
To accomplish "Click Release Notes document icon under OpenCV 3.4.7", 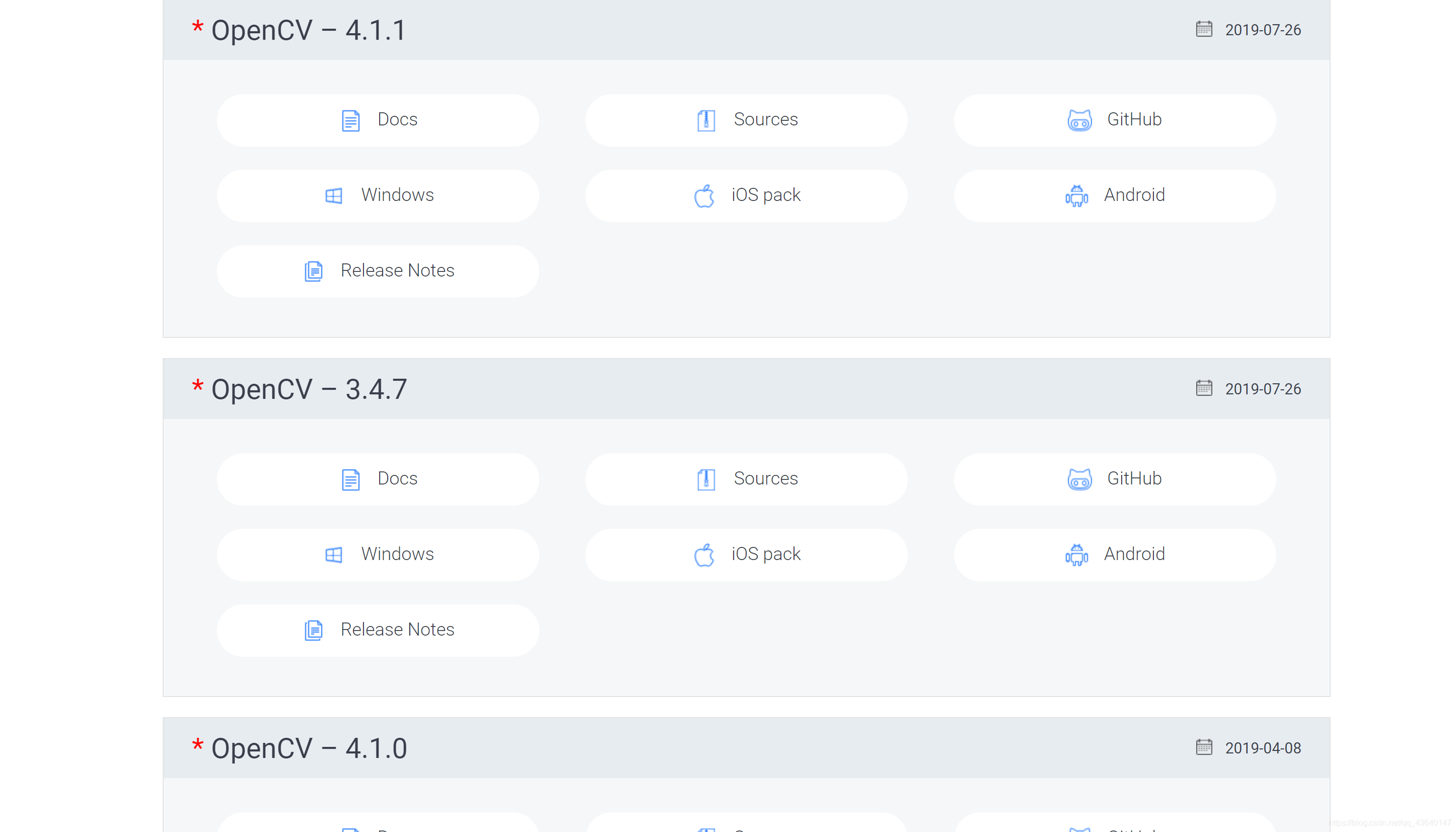I will click(x=313, y=630).
